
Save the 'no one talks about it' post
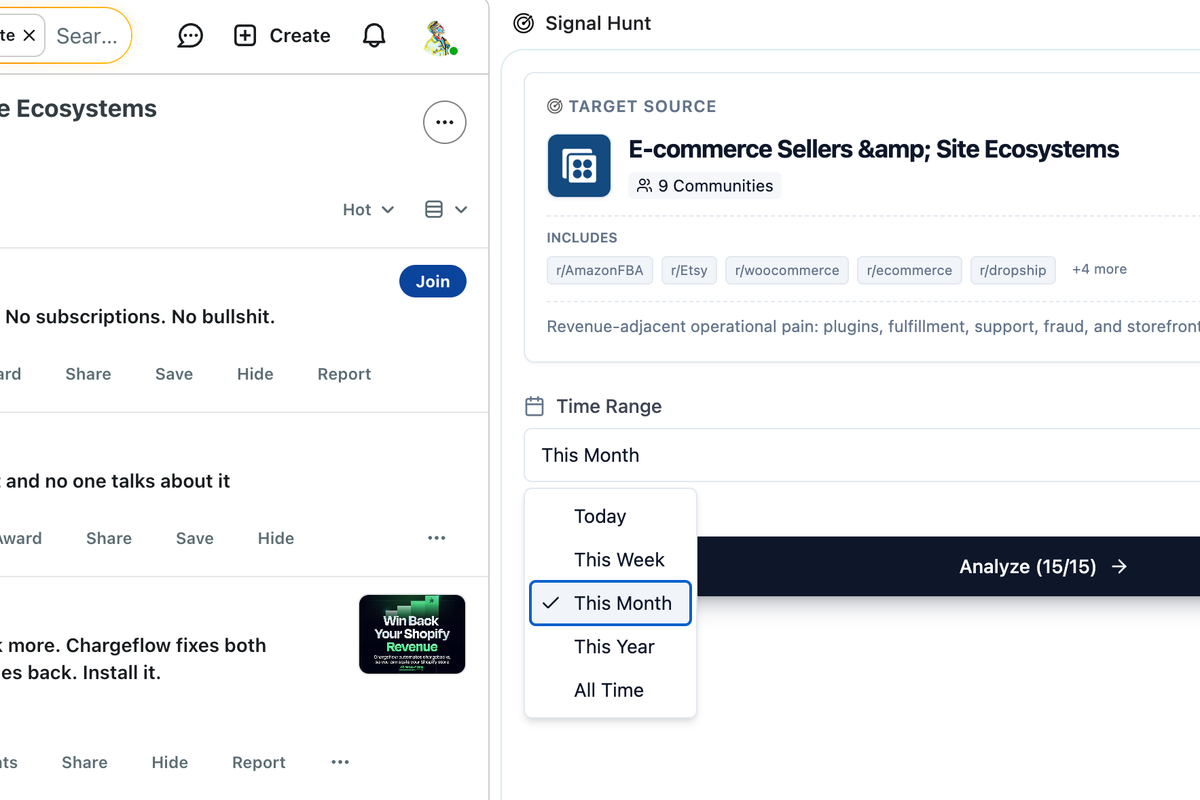click(195, 538)
